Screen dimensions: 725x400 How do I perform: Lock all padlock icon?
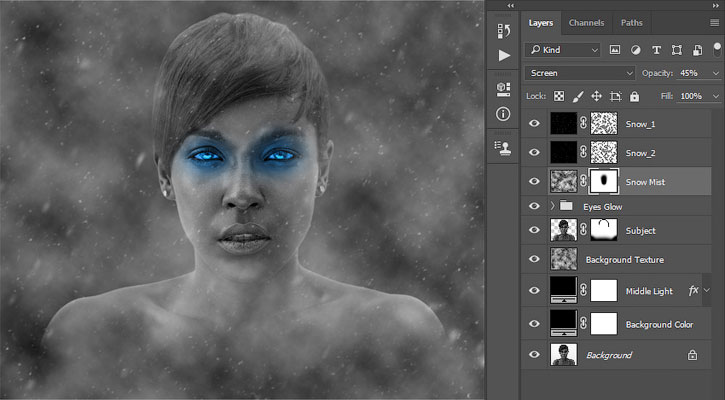tap(634, 96)
